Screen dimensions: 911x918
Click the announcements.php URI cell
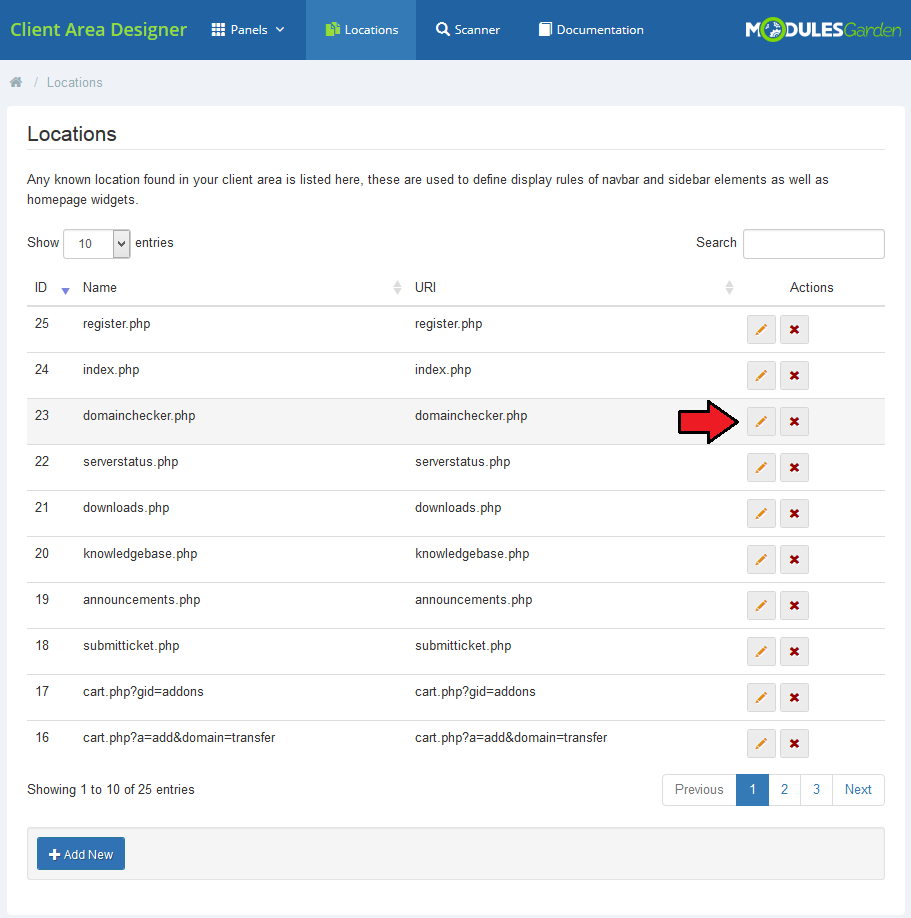pos(474,600)
